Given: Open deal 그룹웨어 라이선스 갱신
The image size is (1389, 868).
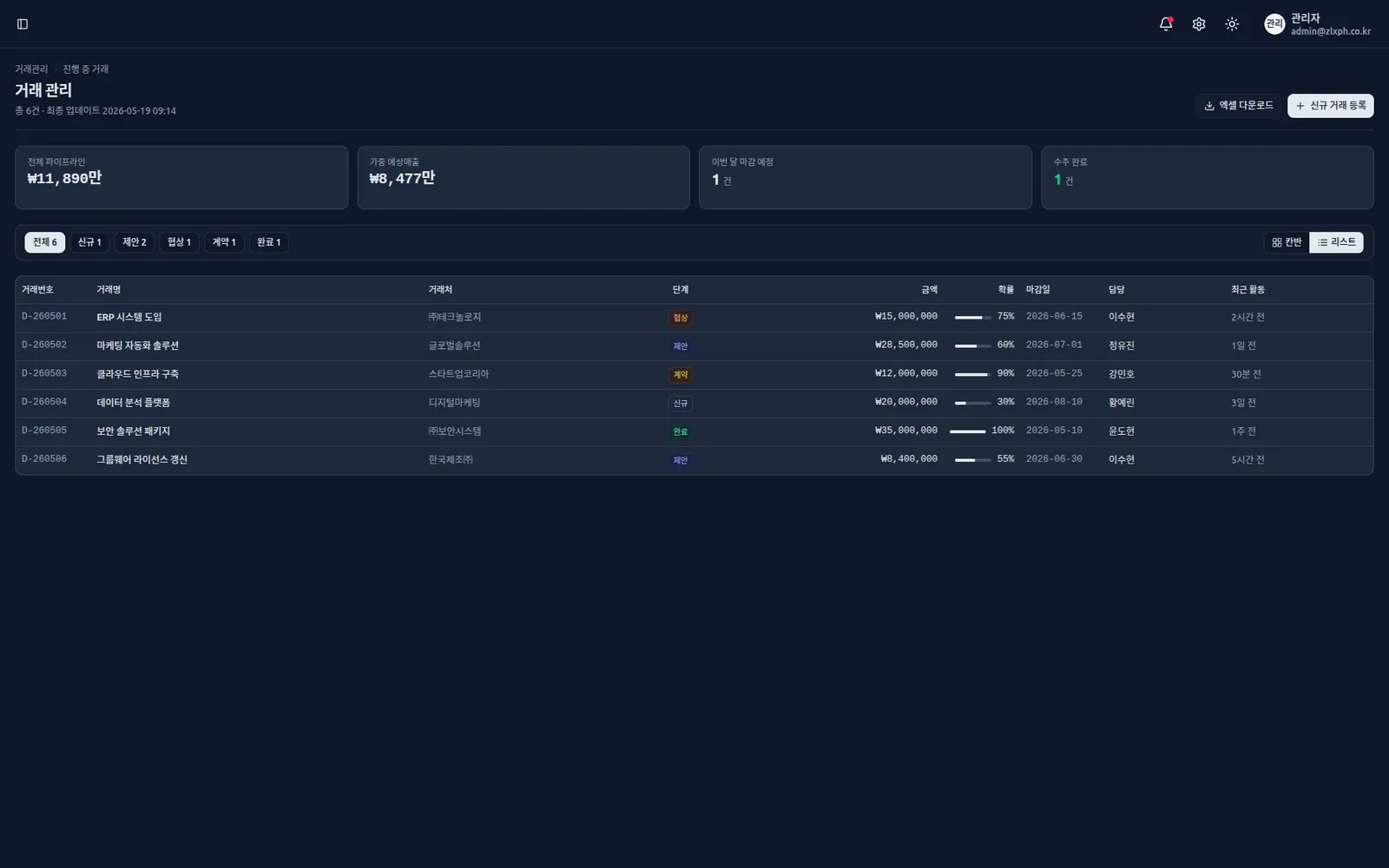Looking at the screenshot, I should pyautogui.click(x=142, y=460).
